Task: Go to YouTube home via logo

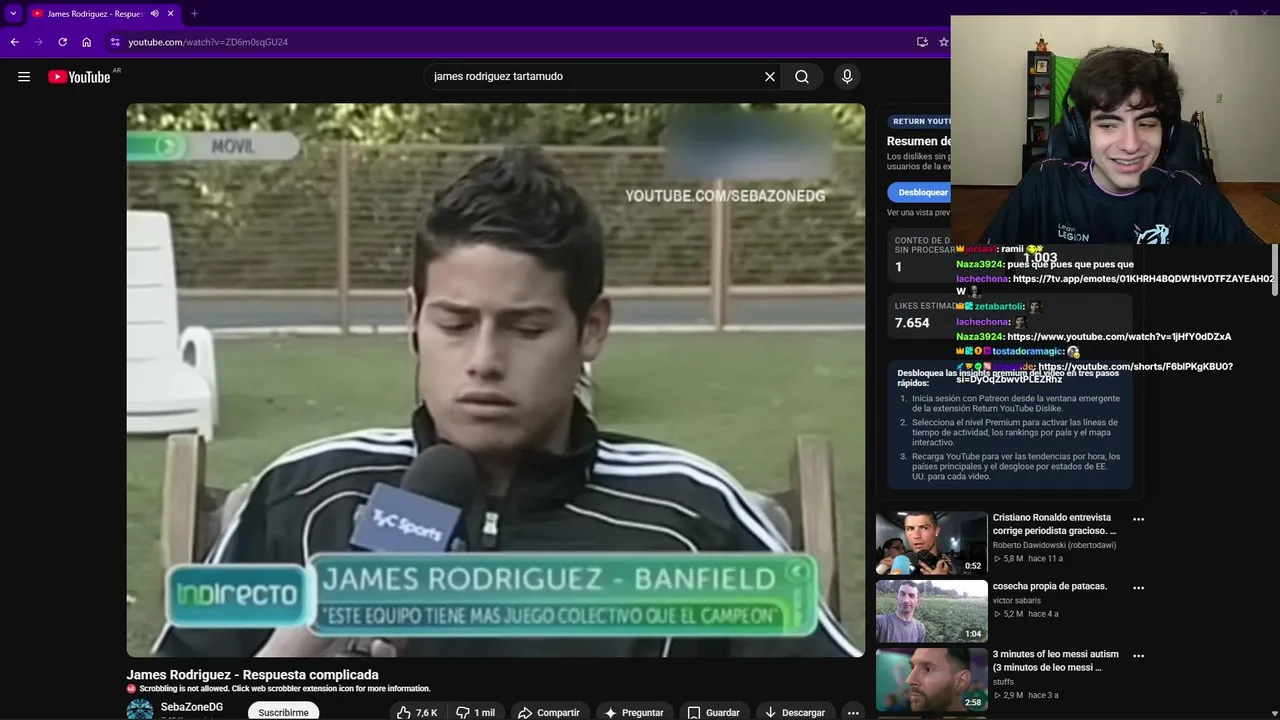Action: tap(79, 77)
